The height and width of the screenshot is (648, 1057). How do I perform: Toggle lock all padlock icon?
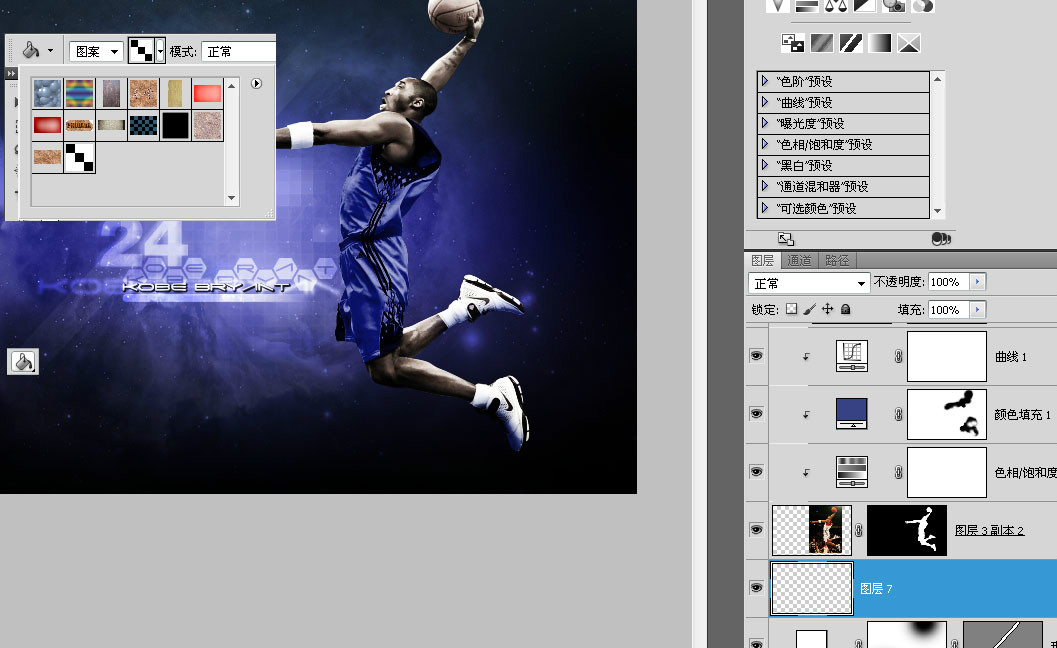point(845,309)
